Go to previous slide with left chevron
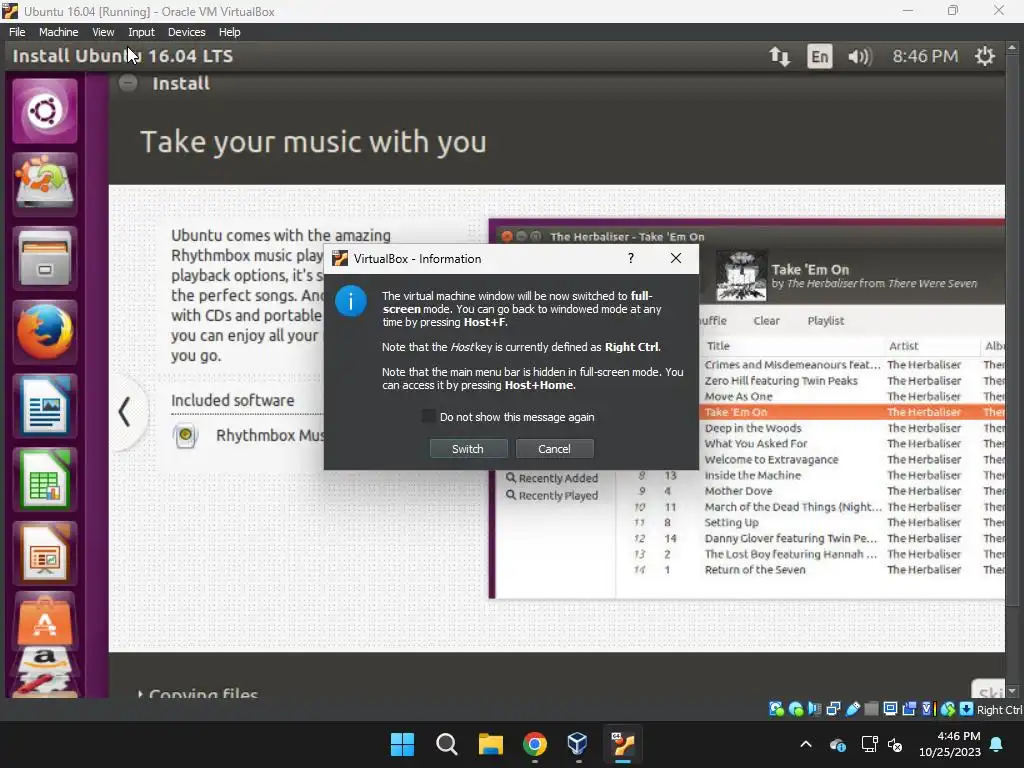Image resolution: width=1024 pixels, height=768 pixels. 125,412
